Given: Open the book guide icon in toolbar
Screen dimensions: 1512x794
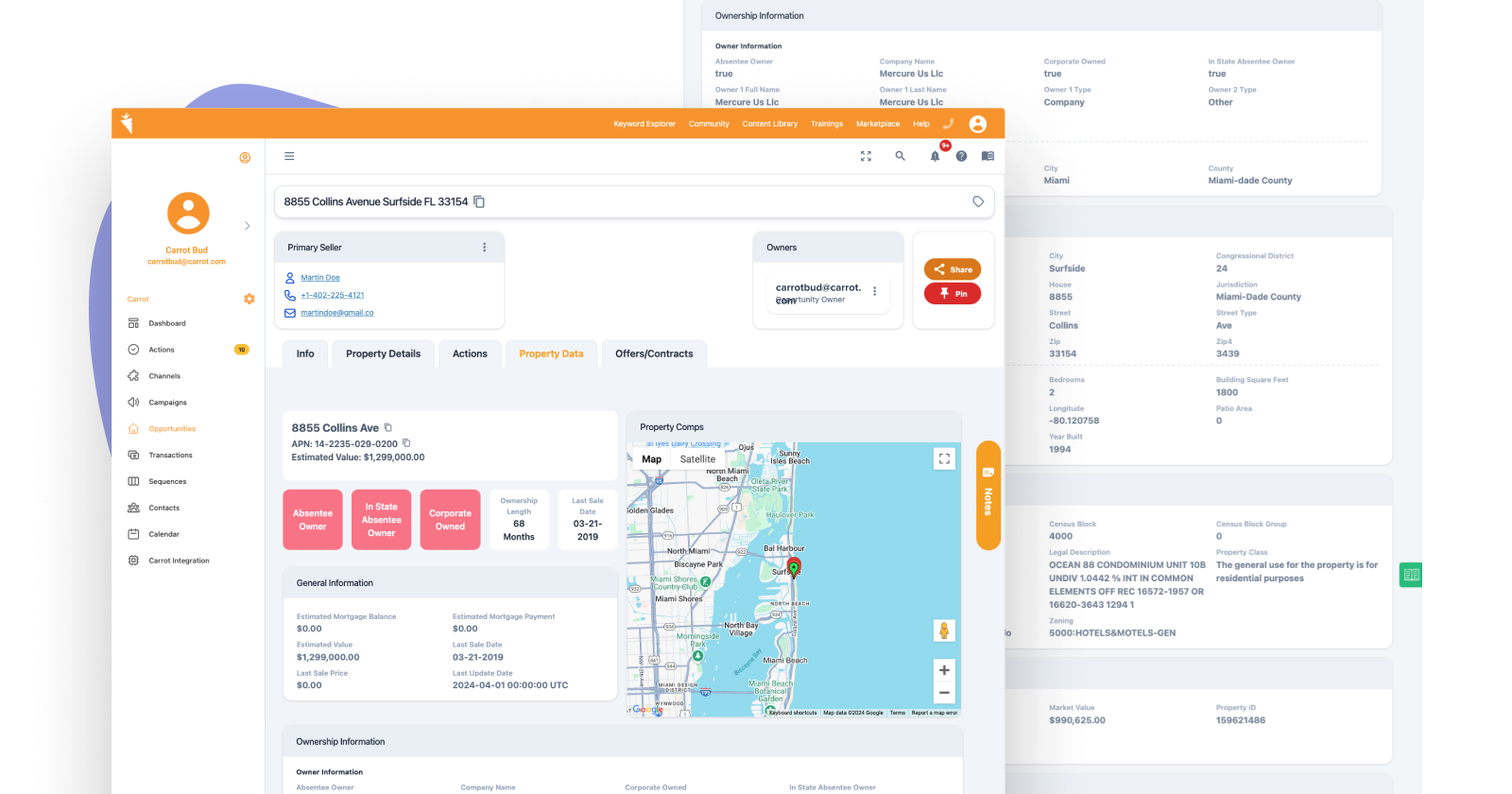Looking at the screenshot, I should (x=988, y=156).
